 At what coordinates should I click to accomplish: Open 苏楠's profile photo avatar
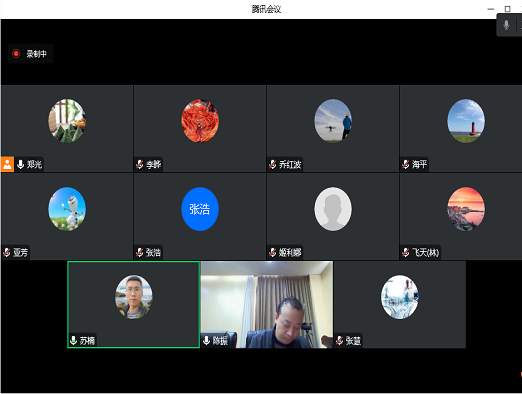coord(134,297)
